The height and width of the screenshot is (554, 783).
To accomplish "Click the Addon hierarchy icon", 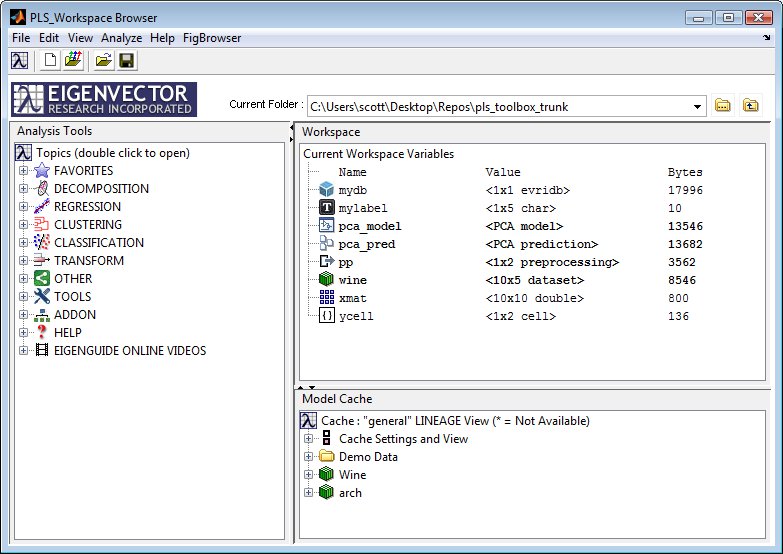I will tap(42, 315).
